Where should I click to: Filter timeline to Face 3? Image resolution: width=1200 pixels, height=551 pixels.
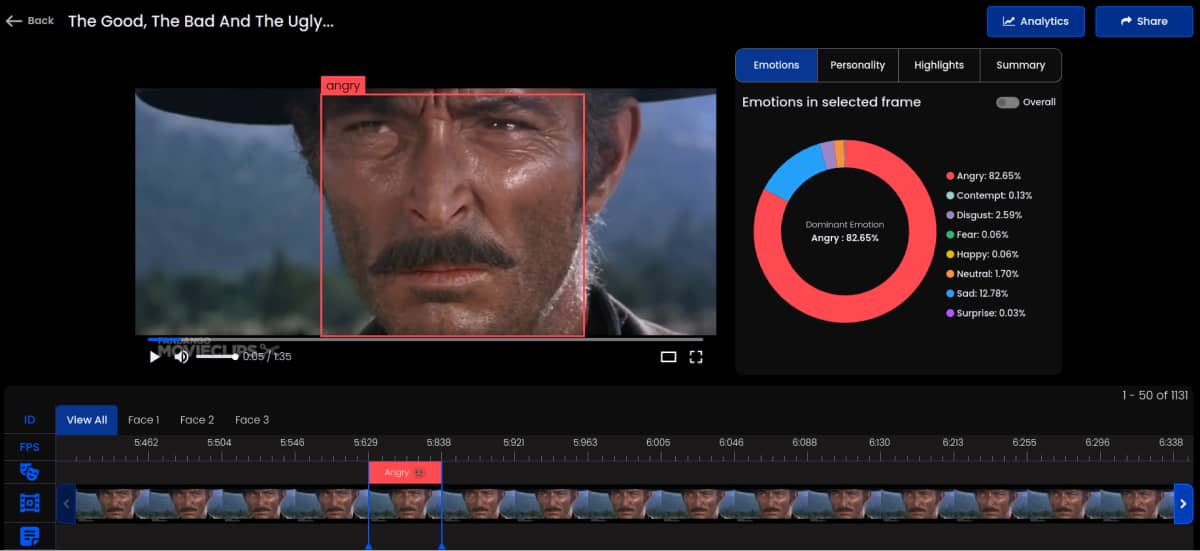click(x=252, y=420)
